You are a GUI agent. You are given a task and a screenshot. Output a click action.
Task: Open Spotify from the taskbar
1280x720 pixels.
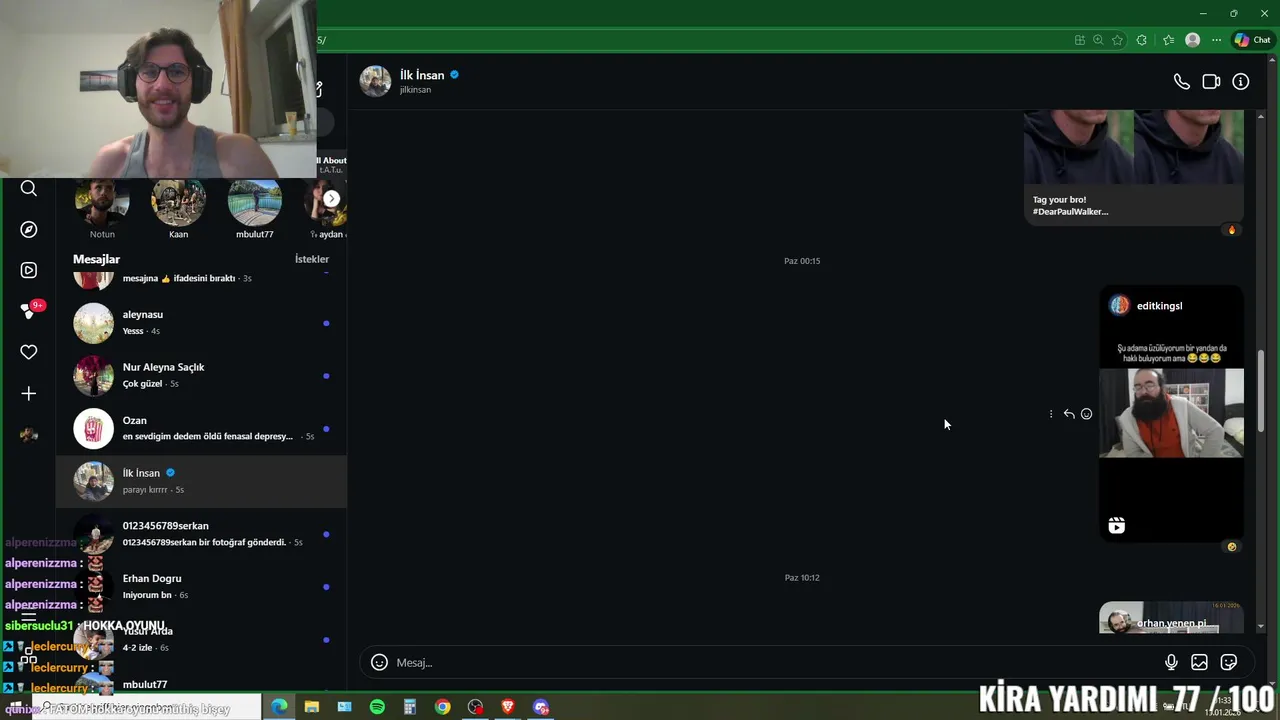[377, 707]
